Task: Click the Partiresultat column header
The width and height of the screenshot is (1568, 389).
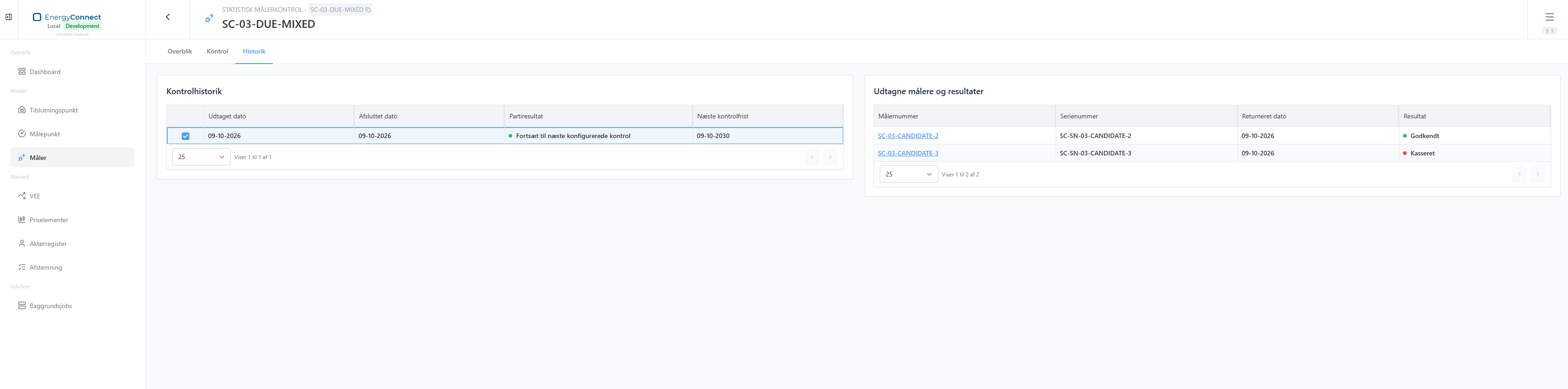Action: pyautogui.click(x=598, y=116)
